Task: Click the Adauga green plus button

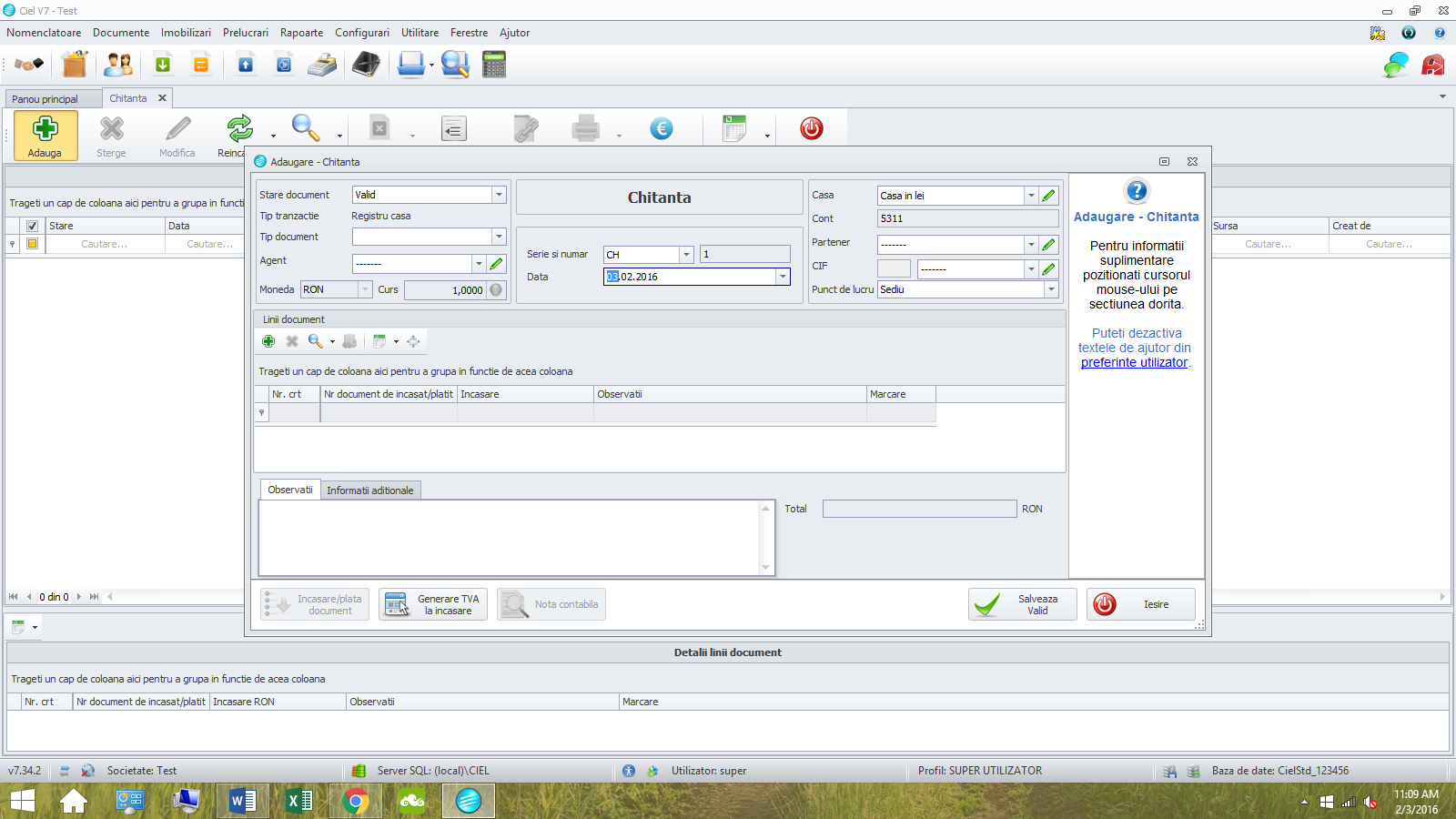Action: (45, 136)
